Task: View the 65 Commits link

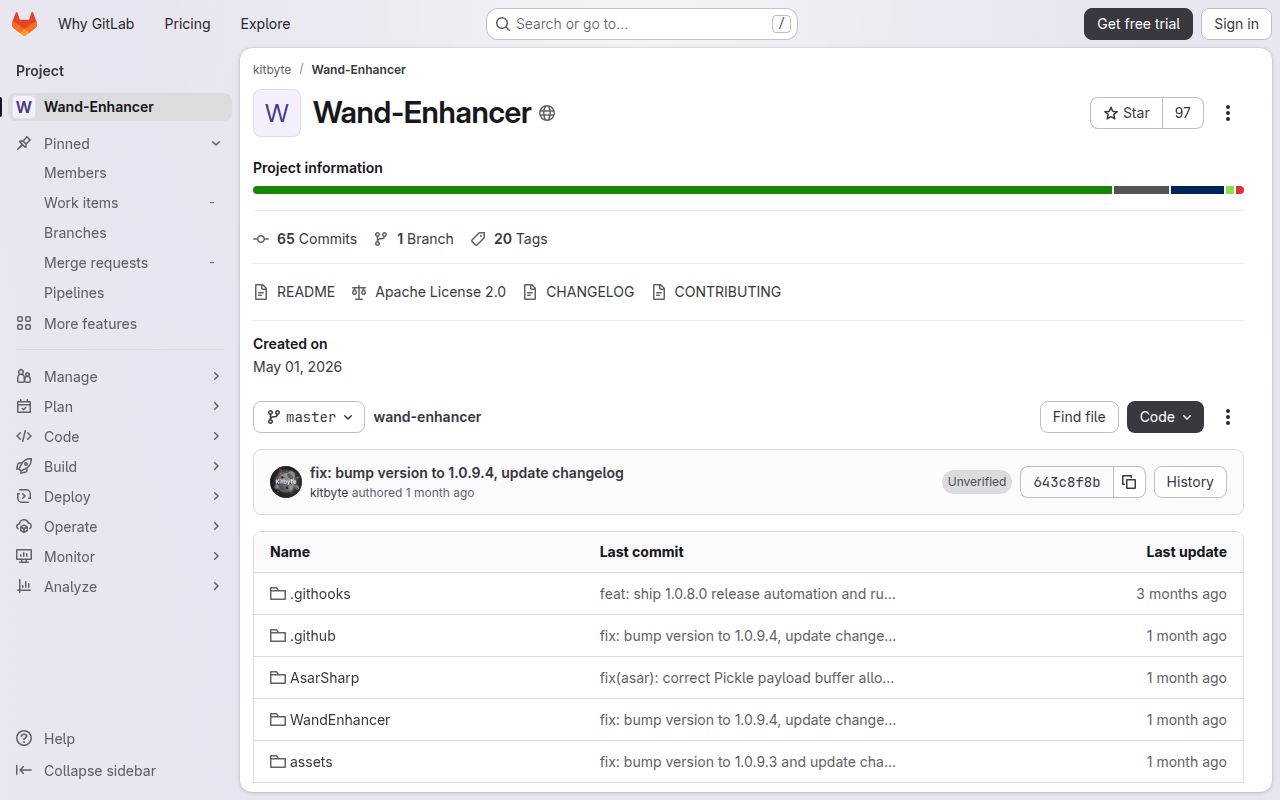Action: 305,239
